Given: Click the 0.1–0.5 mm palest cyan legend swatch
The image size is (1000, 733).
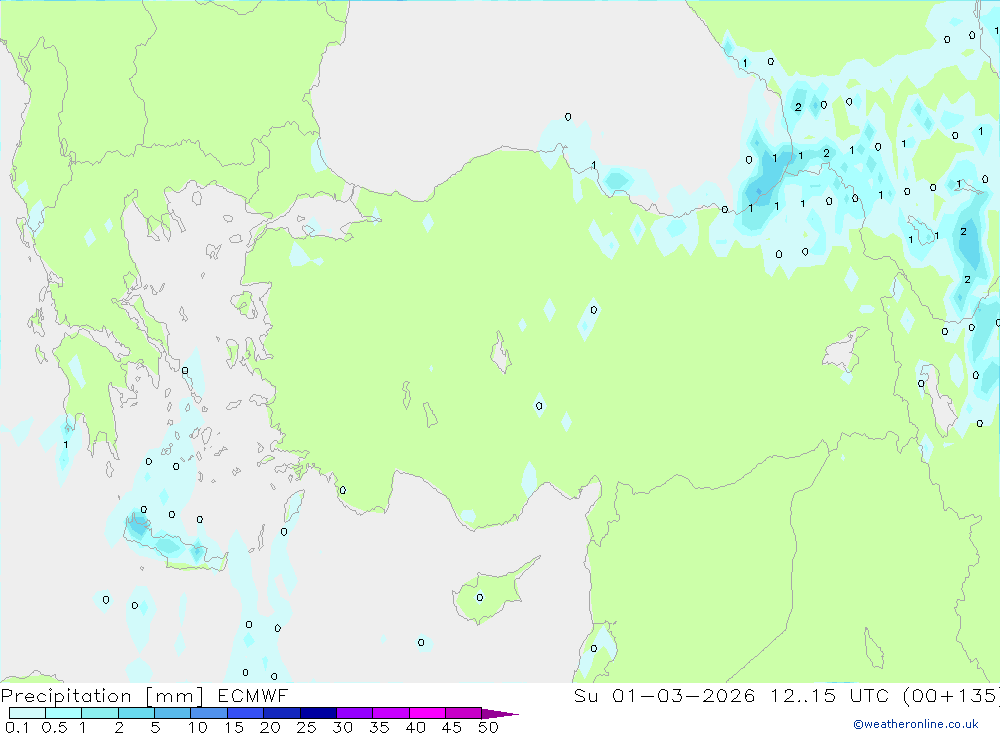Looking at the screenshot, I should 27,713.
